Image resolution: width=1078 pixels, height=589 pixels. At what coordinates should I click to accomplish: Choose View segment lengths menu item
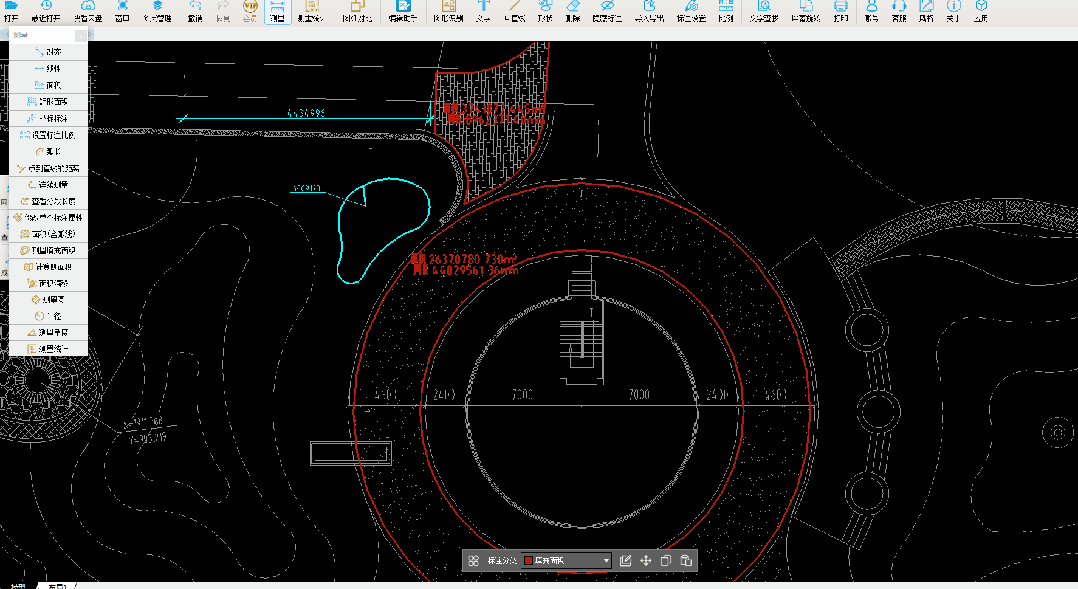(48, 201)
